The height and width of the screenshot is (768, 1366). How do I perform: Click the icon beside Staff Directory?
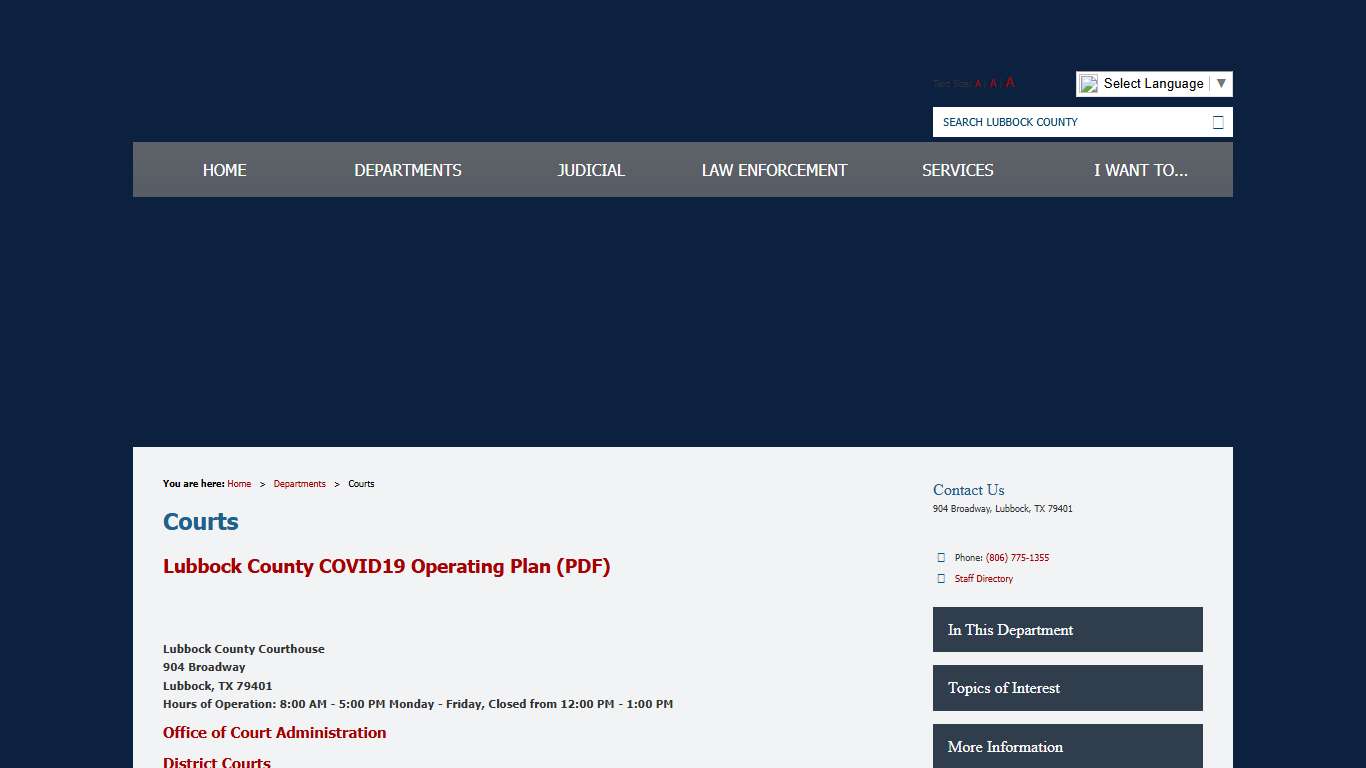click(x=941, y=579)
